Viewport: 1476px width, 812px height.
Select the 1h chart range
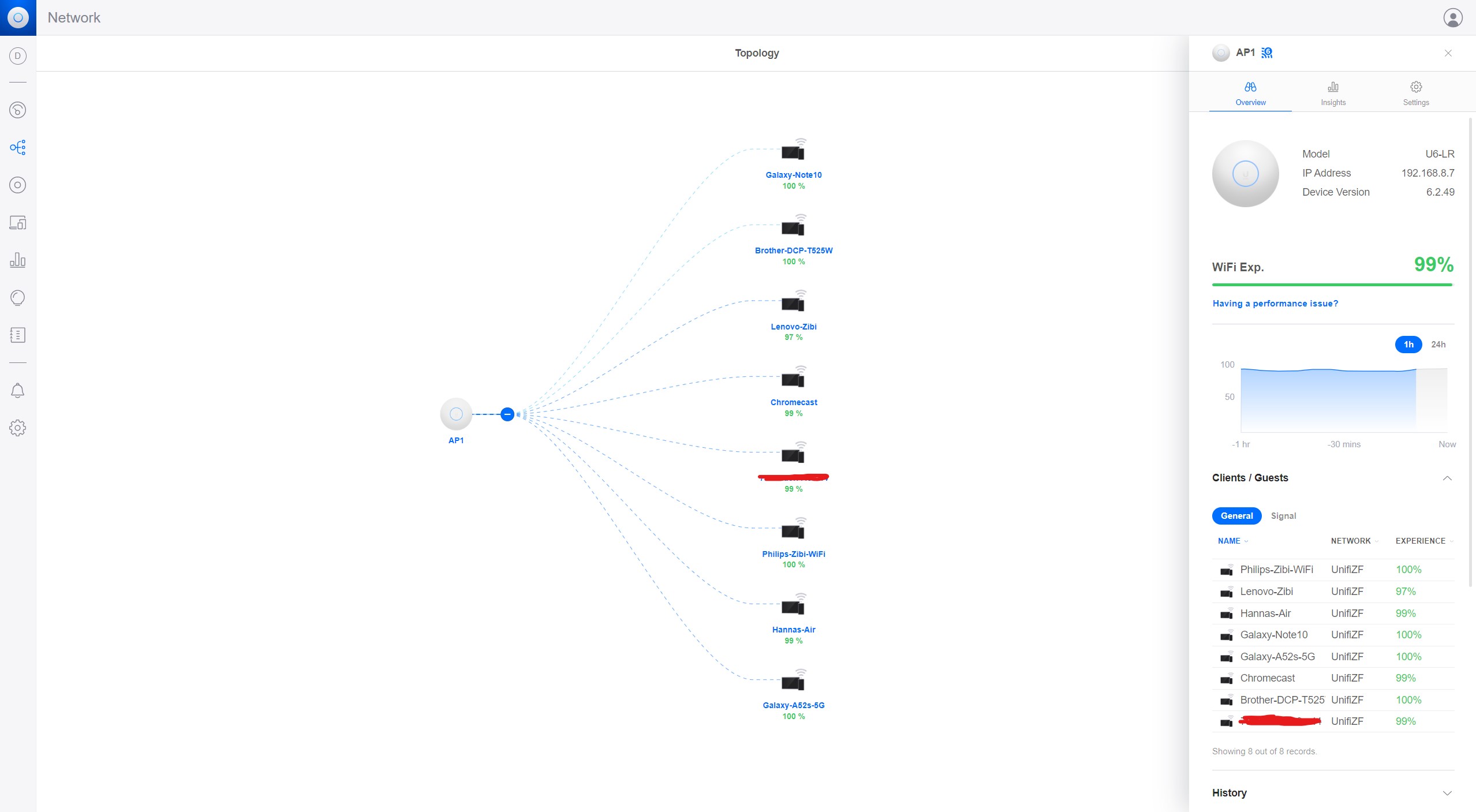1408,345
